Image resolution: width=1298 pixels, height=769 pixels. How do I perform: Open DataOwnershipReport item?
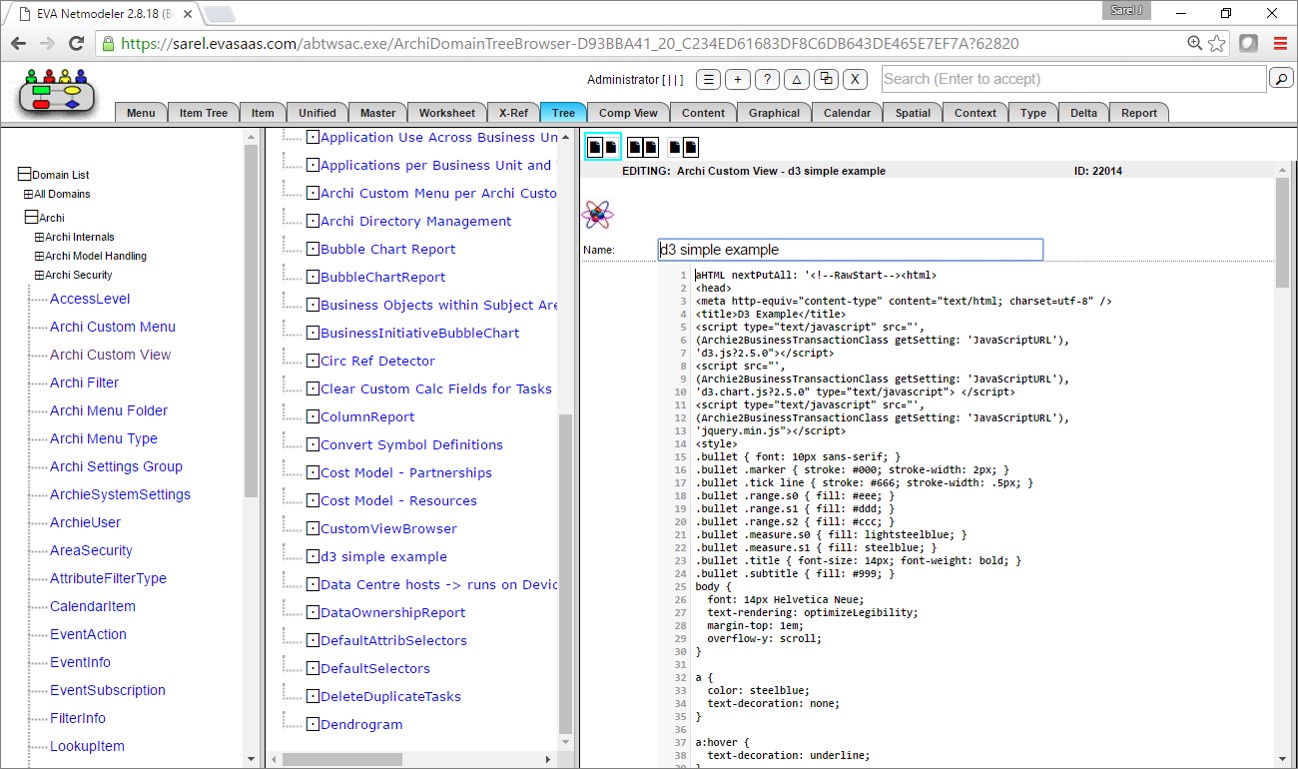pyautogui.click(x=393, y=613)
